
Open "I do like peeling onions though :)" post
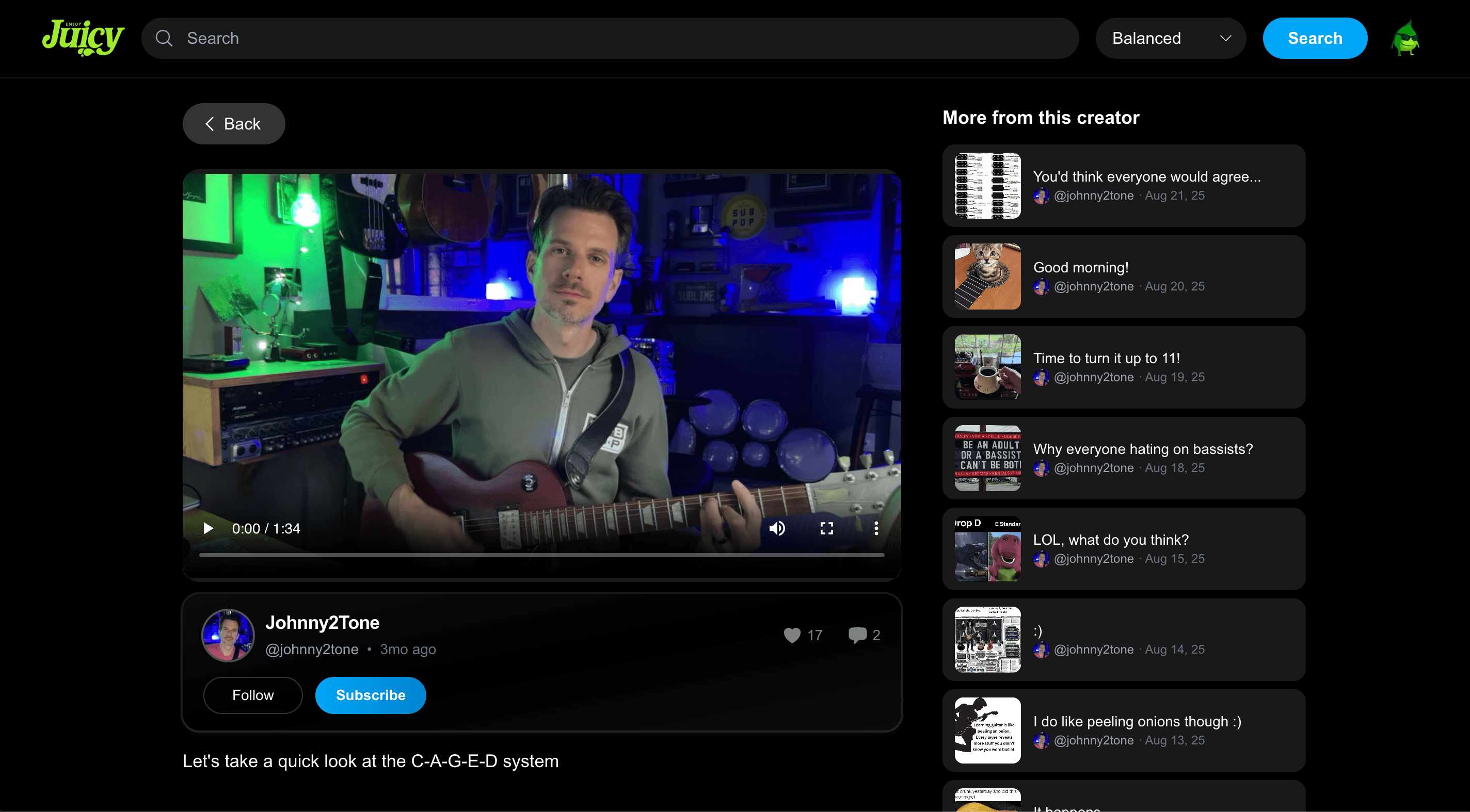[1124, 730]
